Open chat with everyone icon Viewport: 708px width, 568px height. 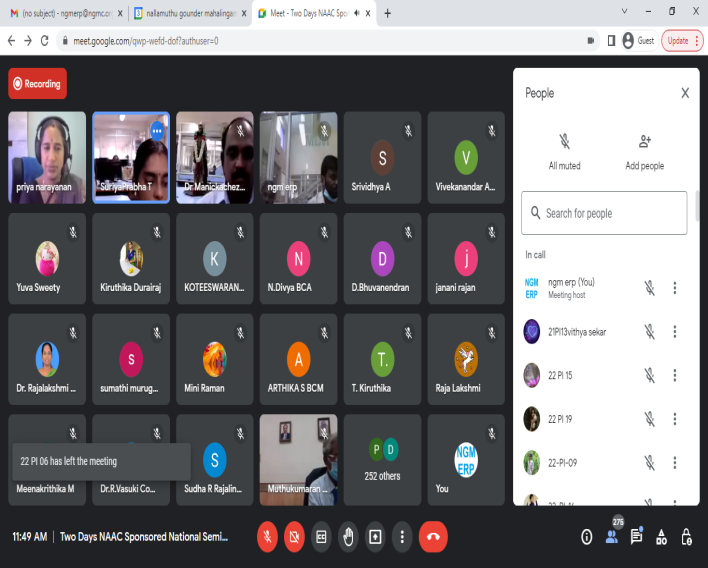[x=636, y=537]
